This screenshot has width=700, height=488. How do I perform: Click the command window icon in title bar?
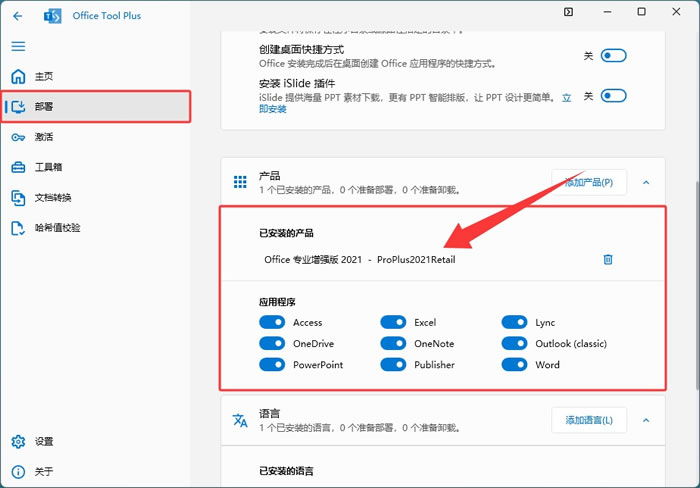coord(568,12)
